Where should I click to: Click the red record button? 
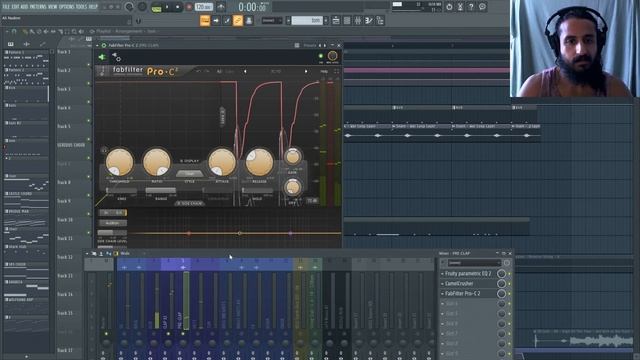tap(189, 7)
